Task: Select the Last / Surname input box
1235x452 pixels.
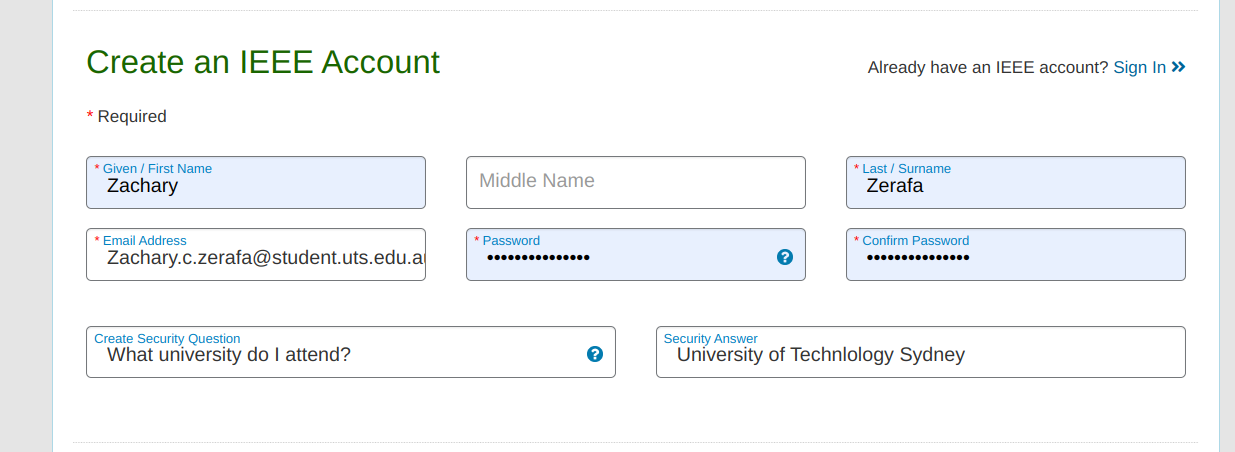Action: pyautogui.click(x=1015, y=186)
